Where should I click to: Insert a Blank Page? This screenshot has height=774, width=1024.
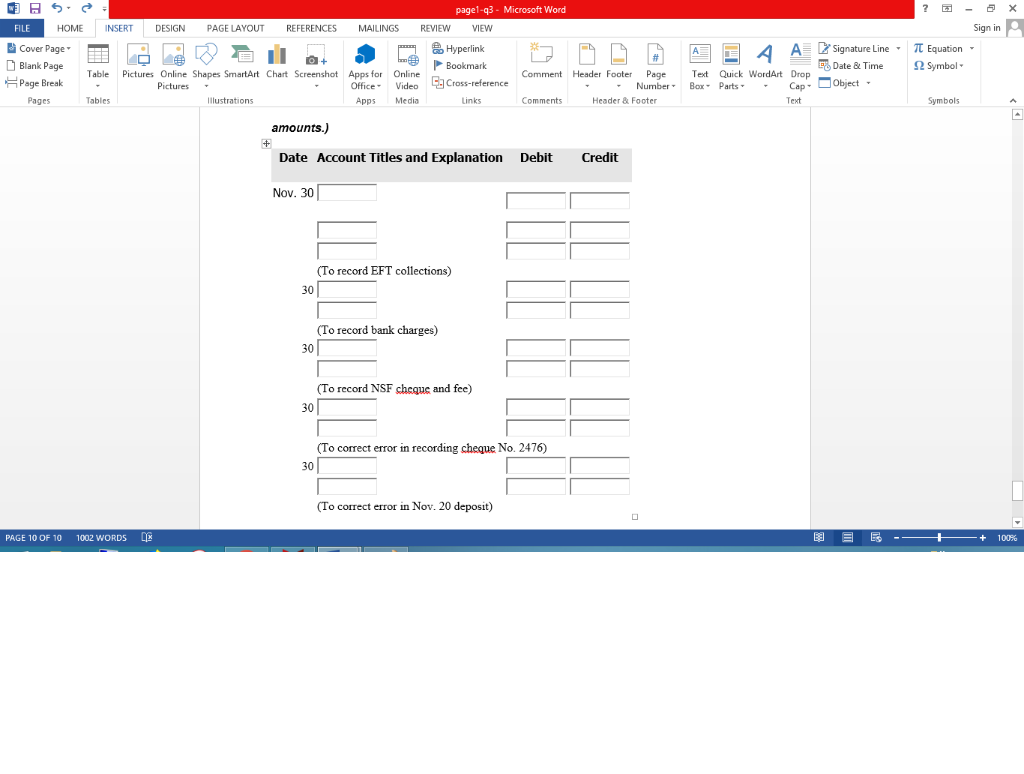tap(35, 65)
